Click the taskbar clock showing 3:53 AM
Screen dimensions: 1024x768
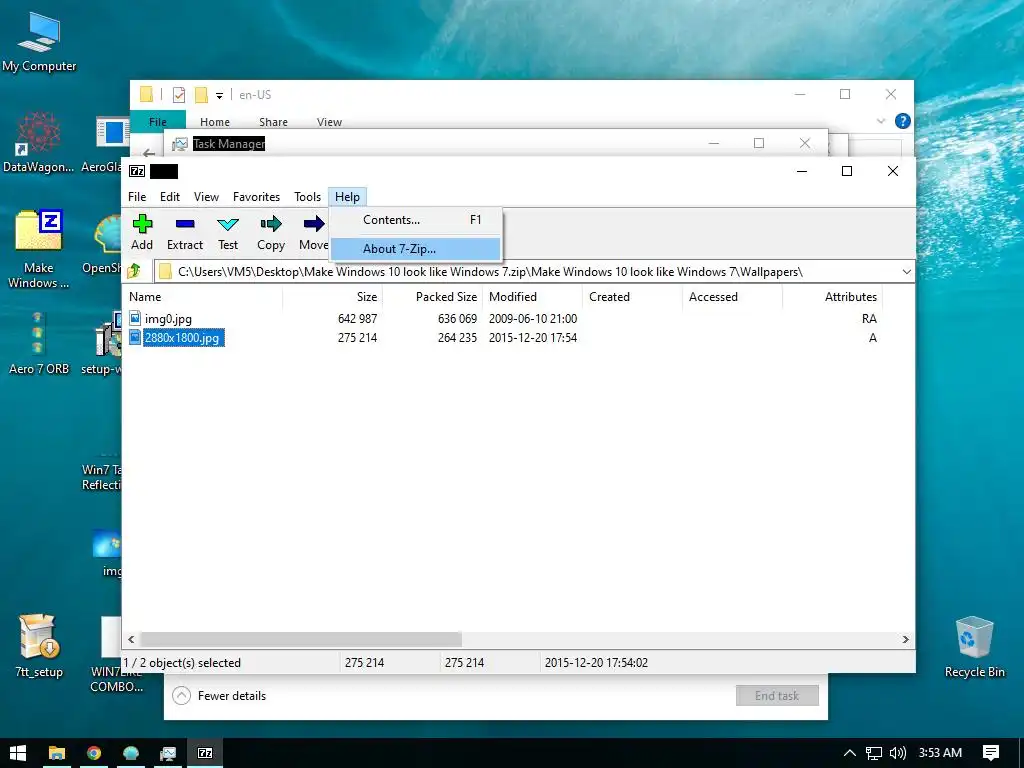pyautogui.click(x=940, y=753)
